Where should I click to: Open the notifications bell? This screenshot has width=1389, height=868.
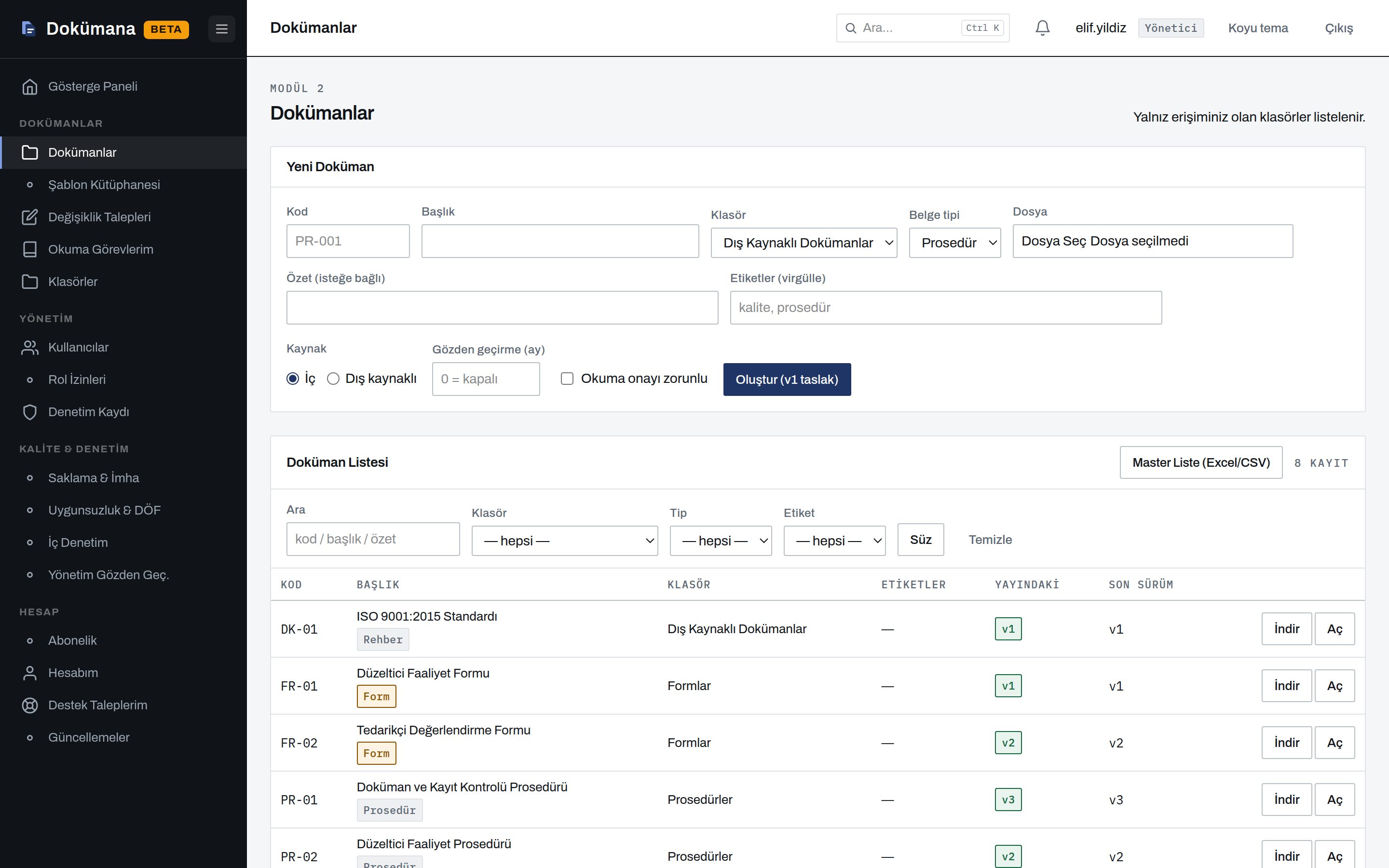tap(1042, 27)
